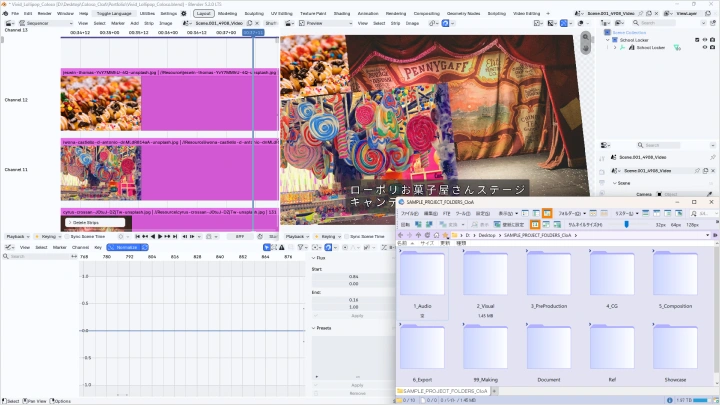Select the 99_Making folder
Viewport: 720px width, 405px height.
point(485,354)
